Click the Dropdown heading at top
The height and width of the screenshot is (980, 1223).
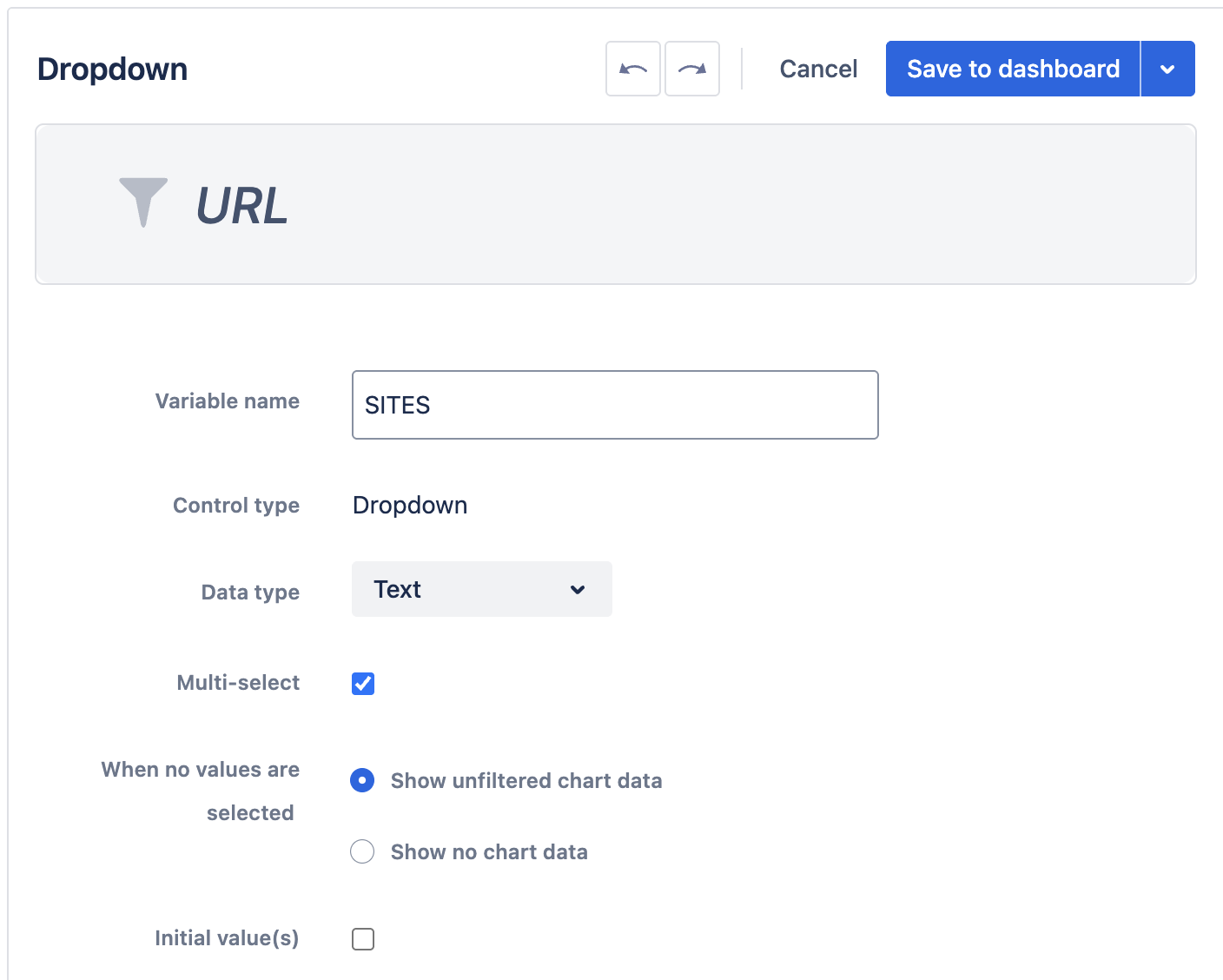tap(113, 69)
